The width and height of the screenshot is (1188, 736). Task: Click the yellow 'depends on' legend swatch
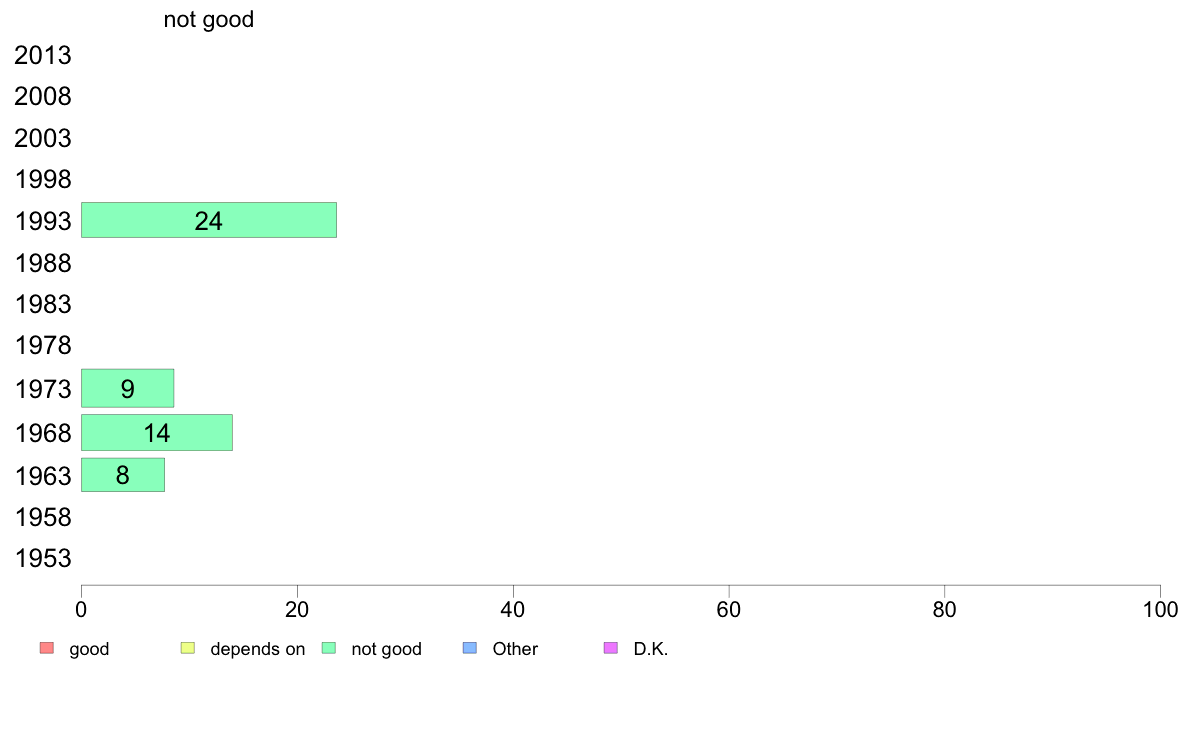coord(188,648)
